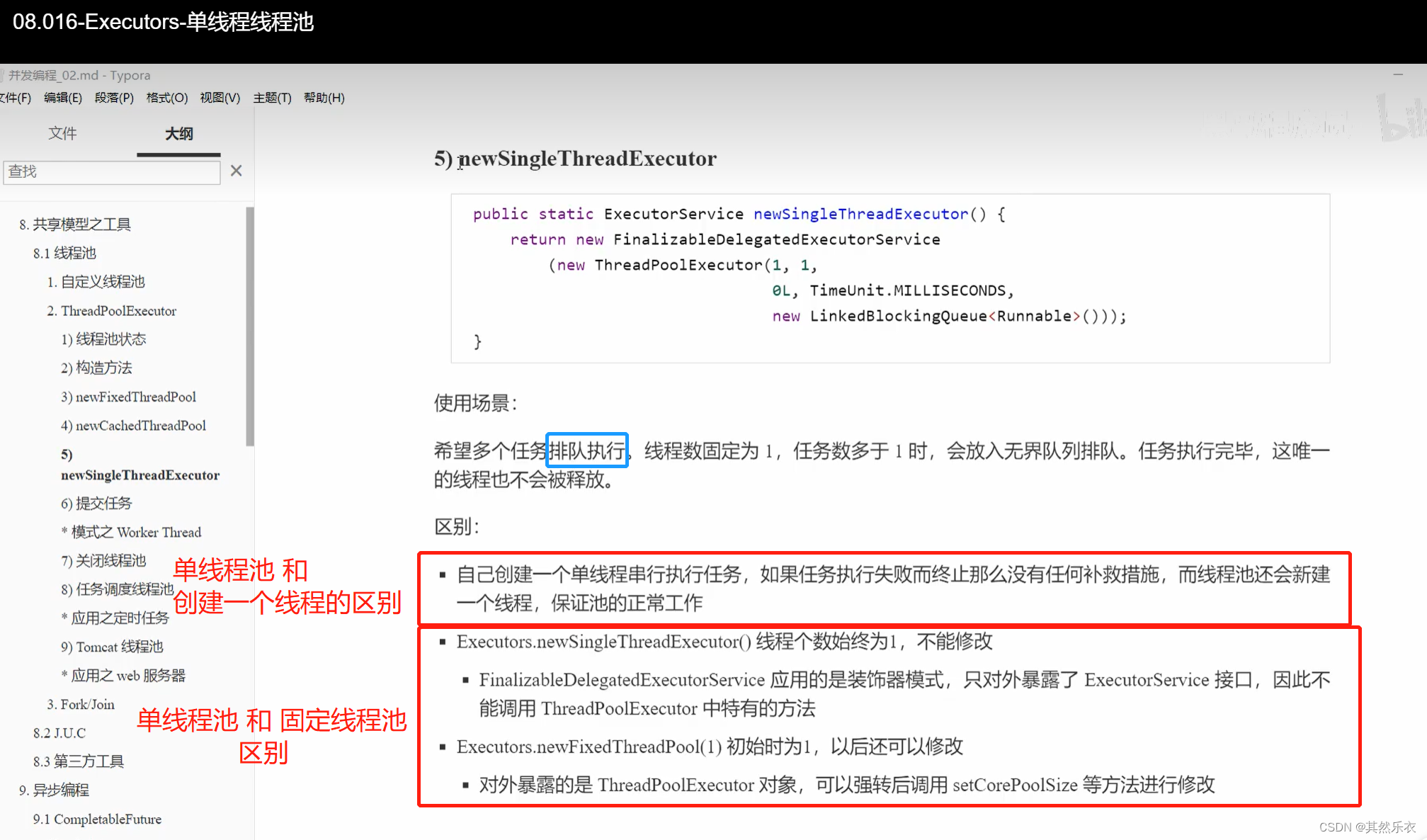Screen dimensions: 1427x840
Task: Open outline item 2. ThreadPoolExecutor
Action: click(112, 311)
